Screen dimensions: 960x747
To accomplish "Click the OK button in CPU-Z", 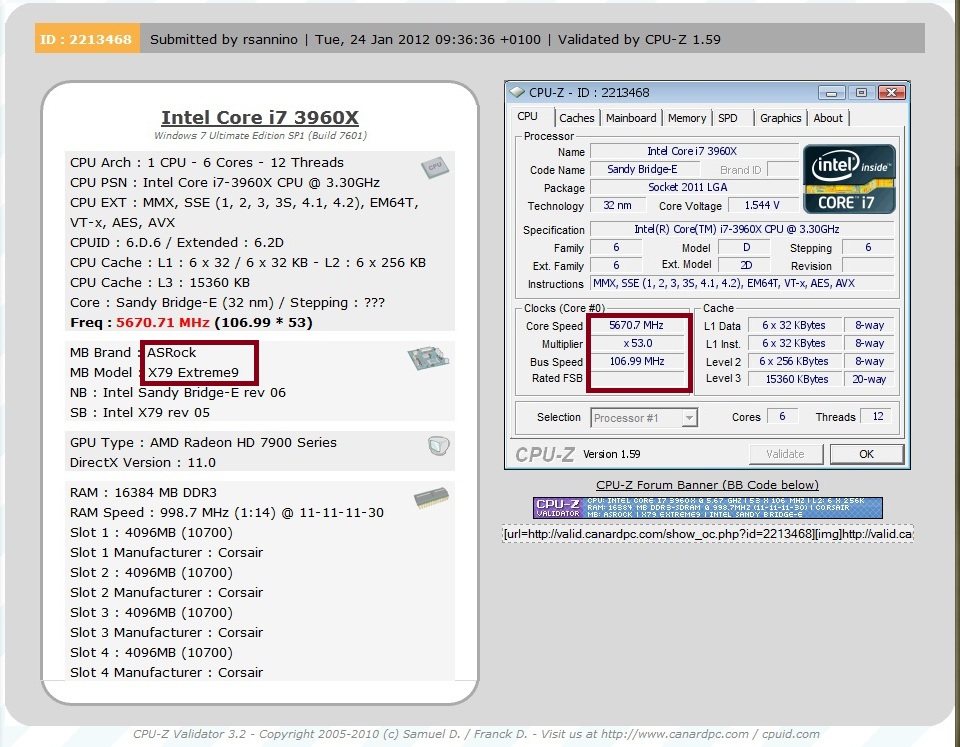I will (866, 454).
